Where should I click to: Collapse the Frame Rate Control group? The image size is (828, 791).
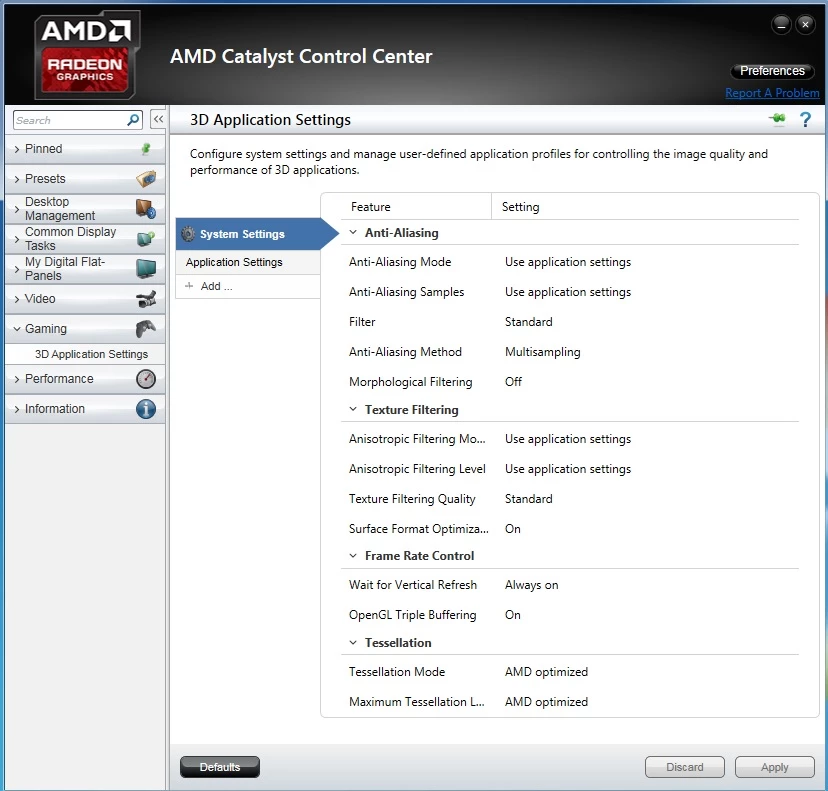[353, 555]
